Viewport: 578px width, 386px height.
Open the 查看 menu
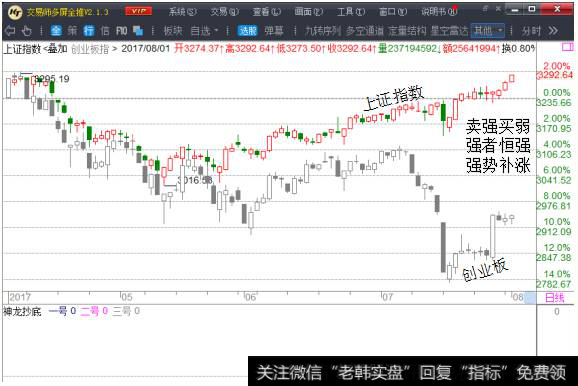[x=267, y=12]
